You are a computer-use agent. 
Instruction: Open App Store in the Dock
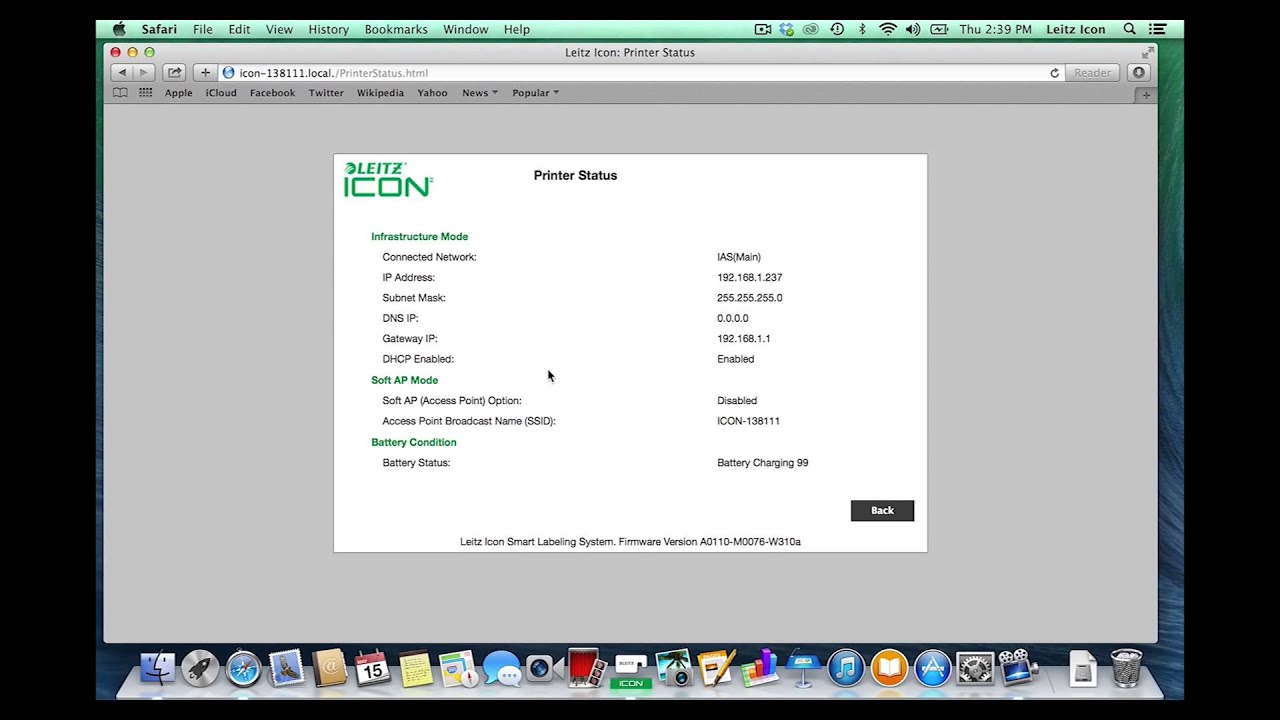click(932, 669)
